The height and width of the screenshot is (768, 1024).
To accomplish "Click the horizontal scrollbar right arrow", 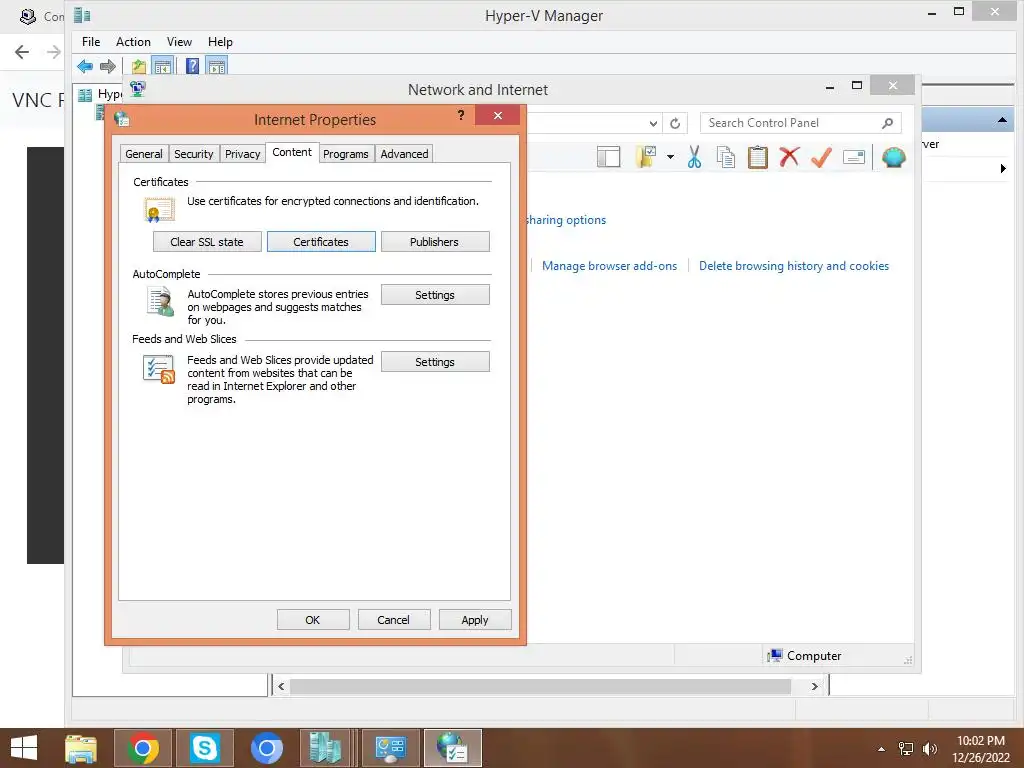I will 814,686.
